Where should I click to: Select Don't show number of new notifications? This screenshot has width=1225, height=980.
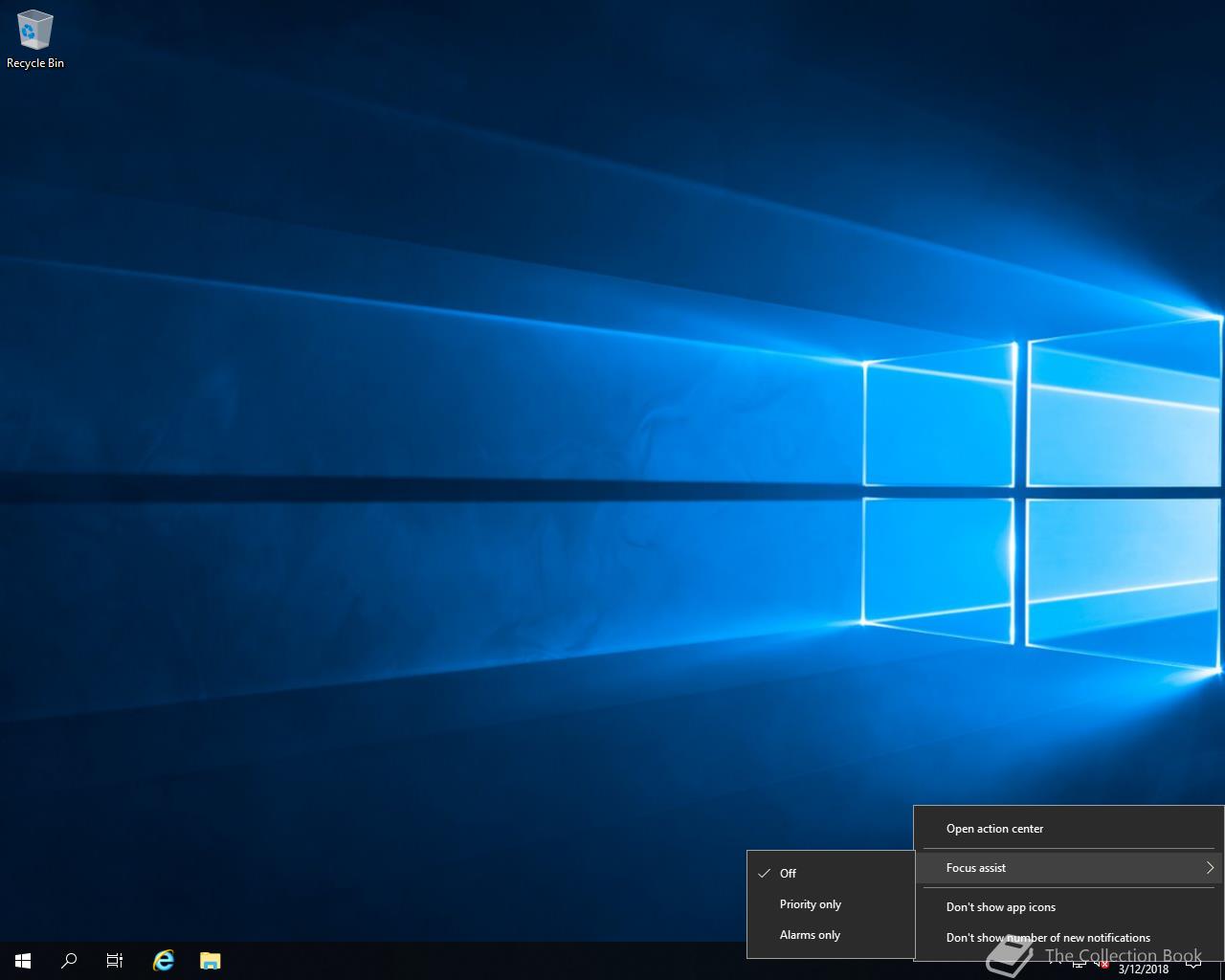[1069, 938]
